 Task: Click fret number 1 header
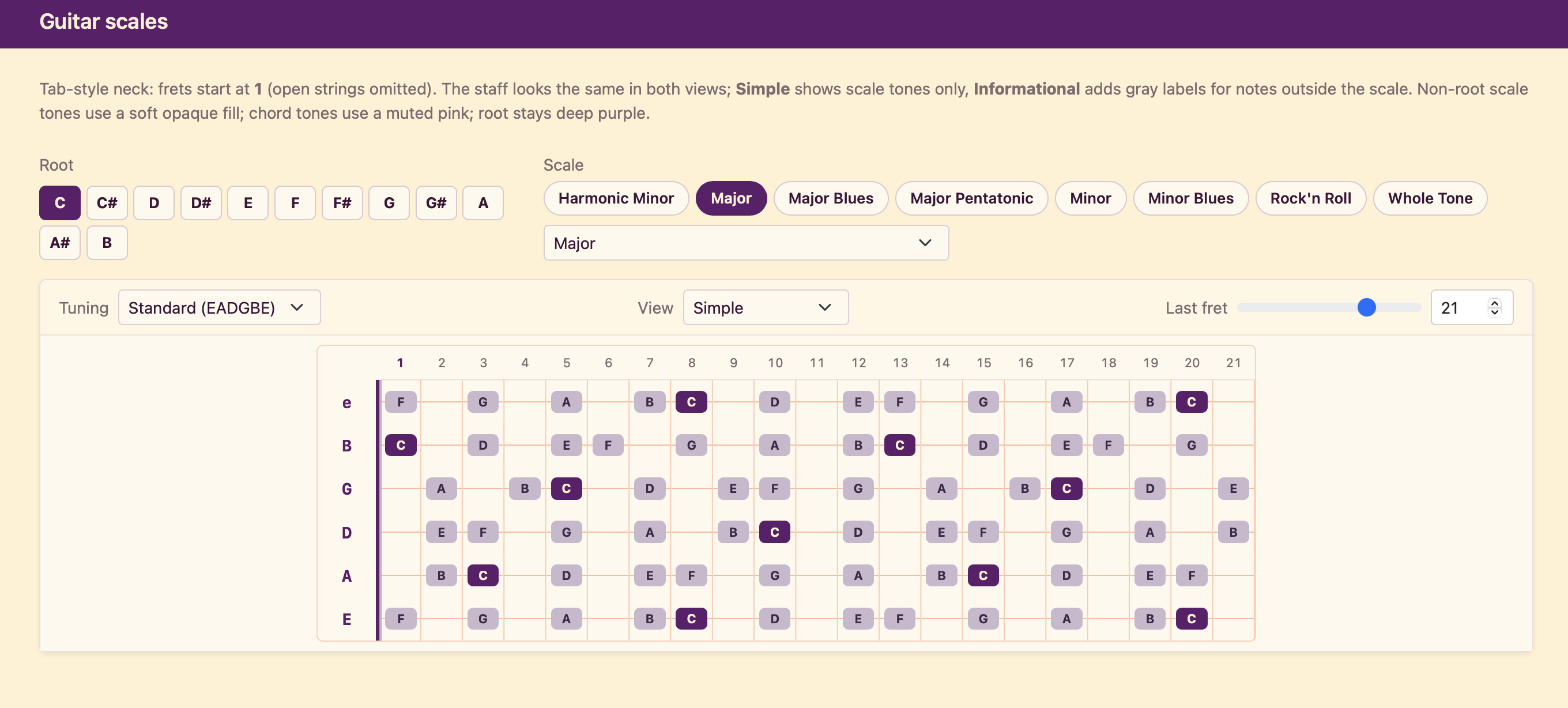tap(400, 363)
